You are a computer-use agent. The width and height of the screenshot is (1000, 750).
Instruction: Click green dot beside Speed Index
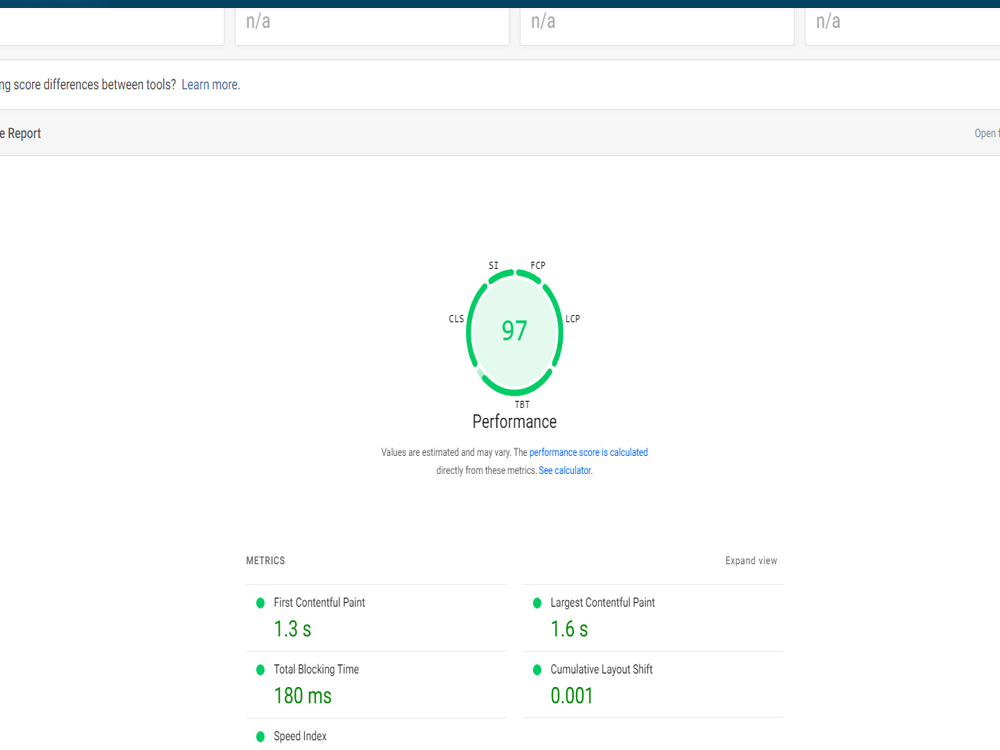(x=260, y=737)
